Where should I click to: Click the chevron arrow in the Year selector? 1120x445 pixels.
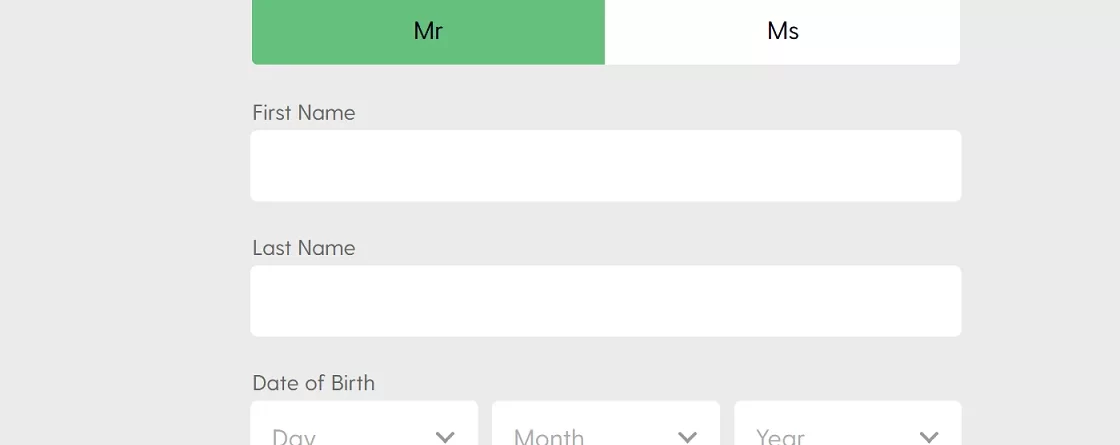[929, 436]
